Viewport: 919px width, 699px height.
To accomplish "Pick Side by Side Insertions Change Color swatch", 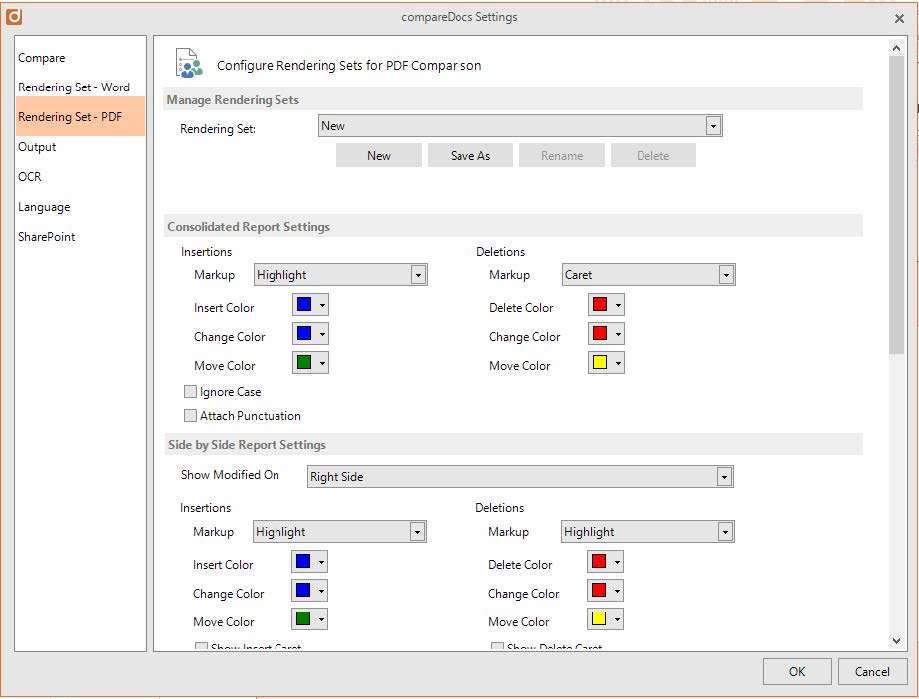I will [309, 591].
